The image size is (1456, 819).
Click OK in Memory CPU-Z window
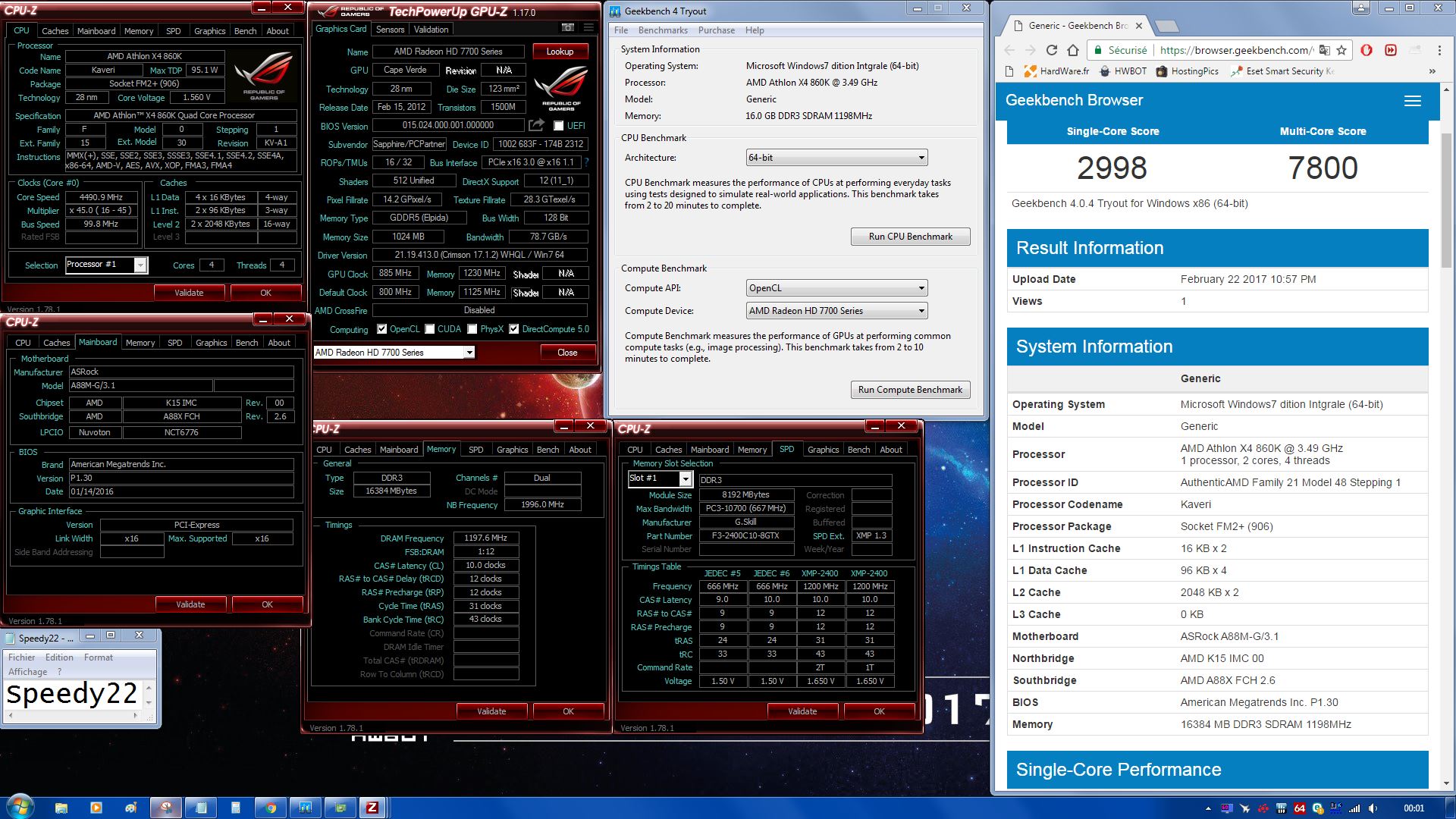[x=568, y=711]
